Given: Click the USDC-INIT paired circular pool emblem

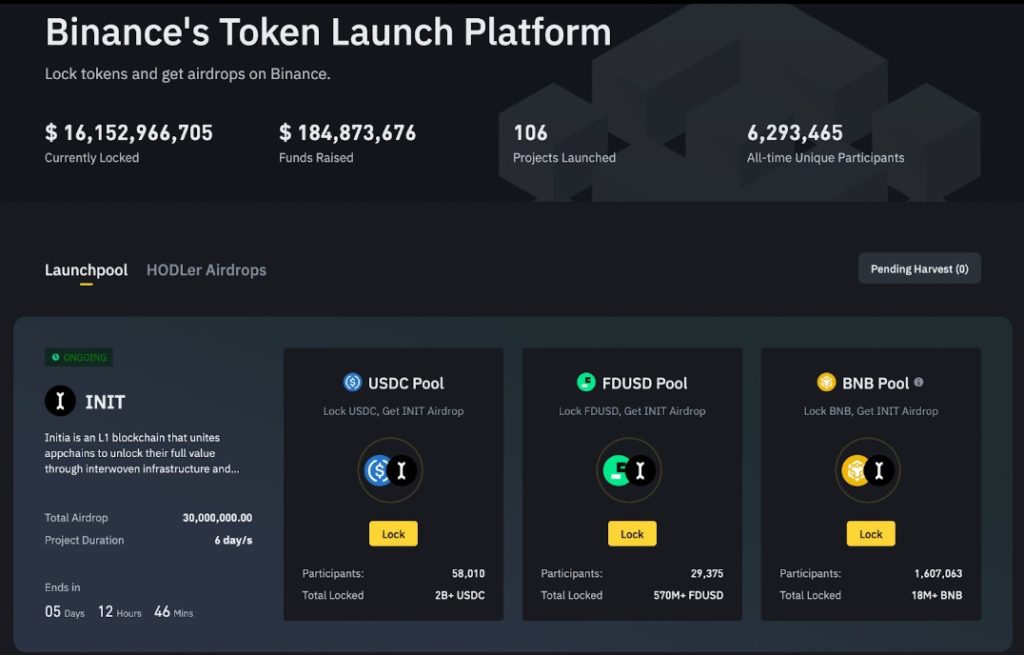Looking at the screenshot, I should coord(390,470).
